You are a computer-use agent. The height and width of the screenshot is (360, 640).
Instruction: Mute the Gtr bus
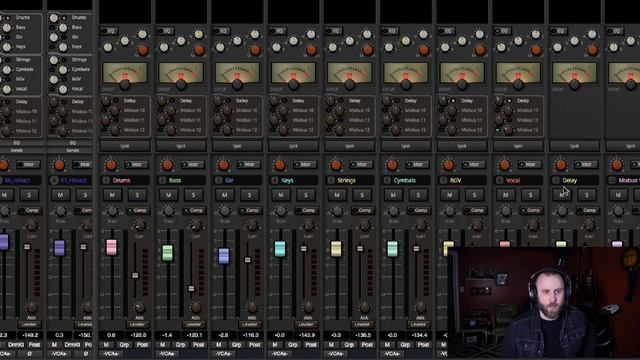[x=224, y=195]
